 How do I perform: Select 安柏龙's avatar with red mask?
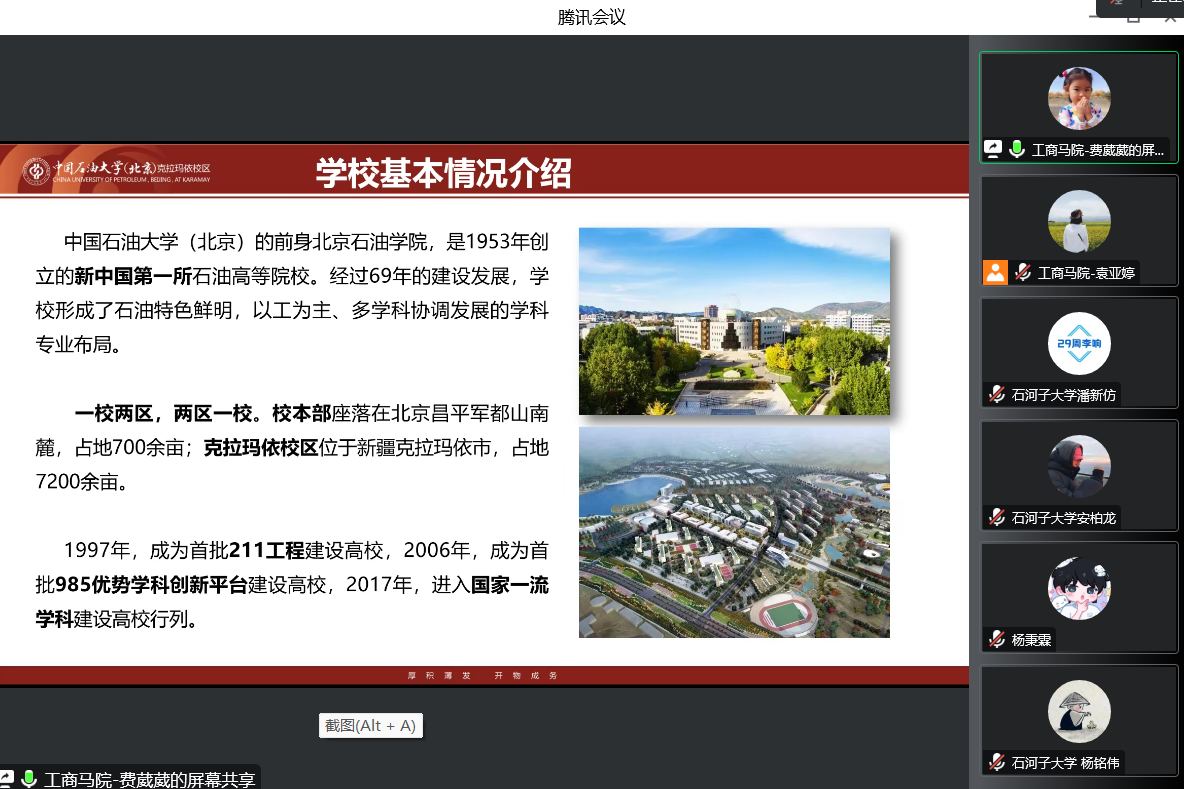[1079, 466]
